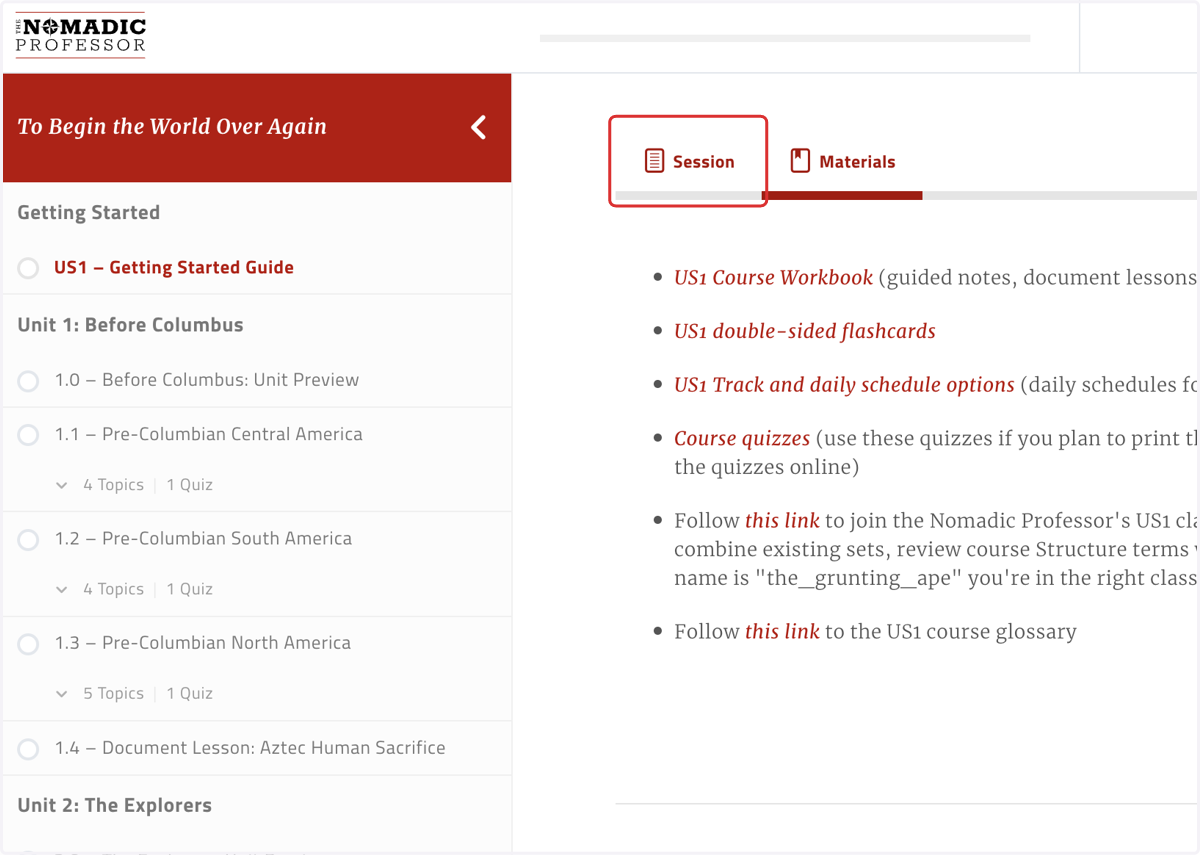Open lesson 1.2 – Pre-Columbian South America
Screen dimensions: 1200x855
pos(204,538)
